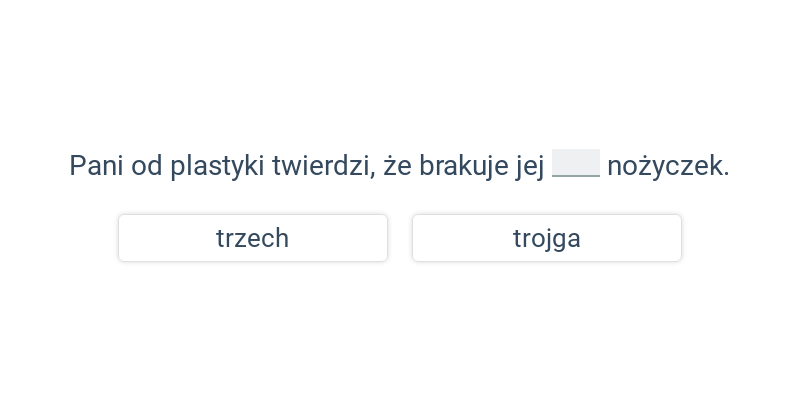
Task: Click the word "że" in the sentence
Action: pyautogui.click(x=397, y=166)
